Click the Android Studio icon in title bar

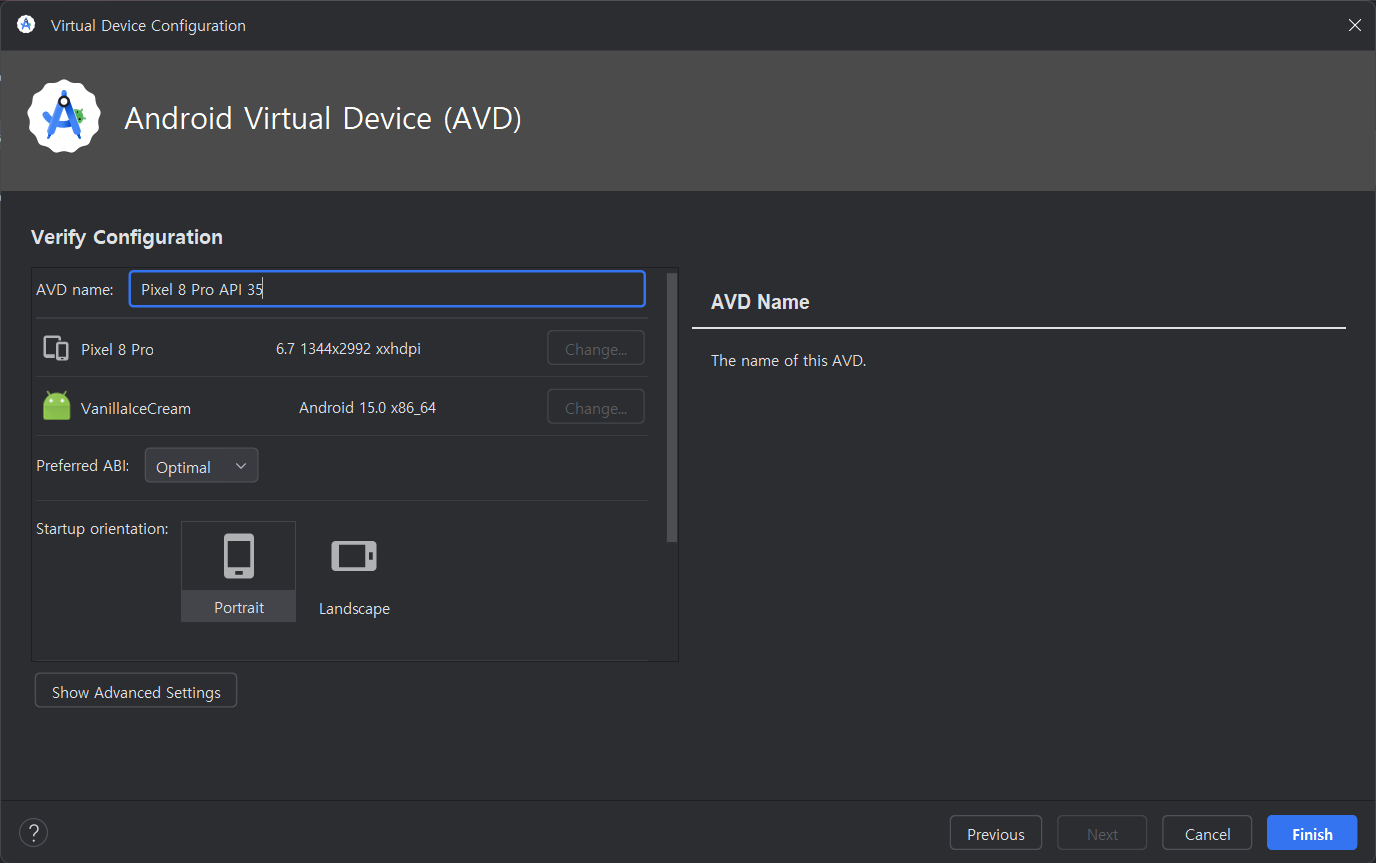26,25
